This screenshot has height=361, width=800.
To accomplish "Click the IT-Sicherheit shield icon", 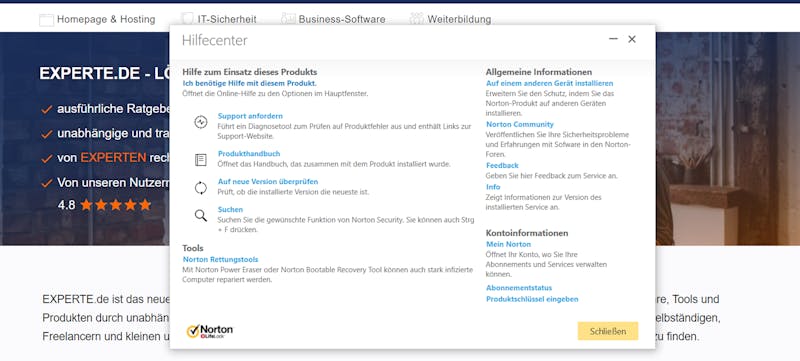I will click(x=188, y=19).
